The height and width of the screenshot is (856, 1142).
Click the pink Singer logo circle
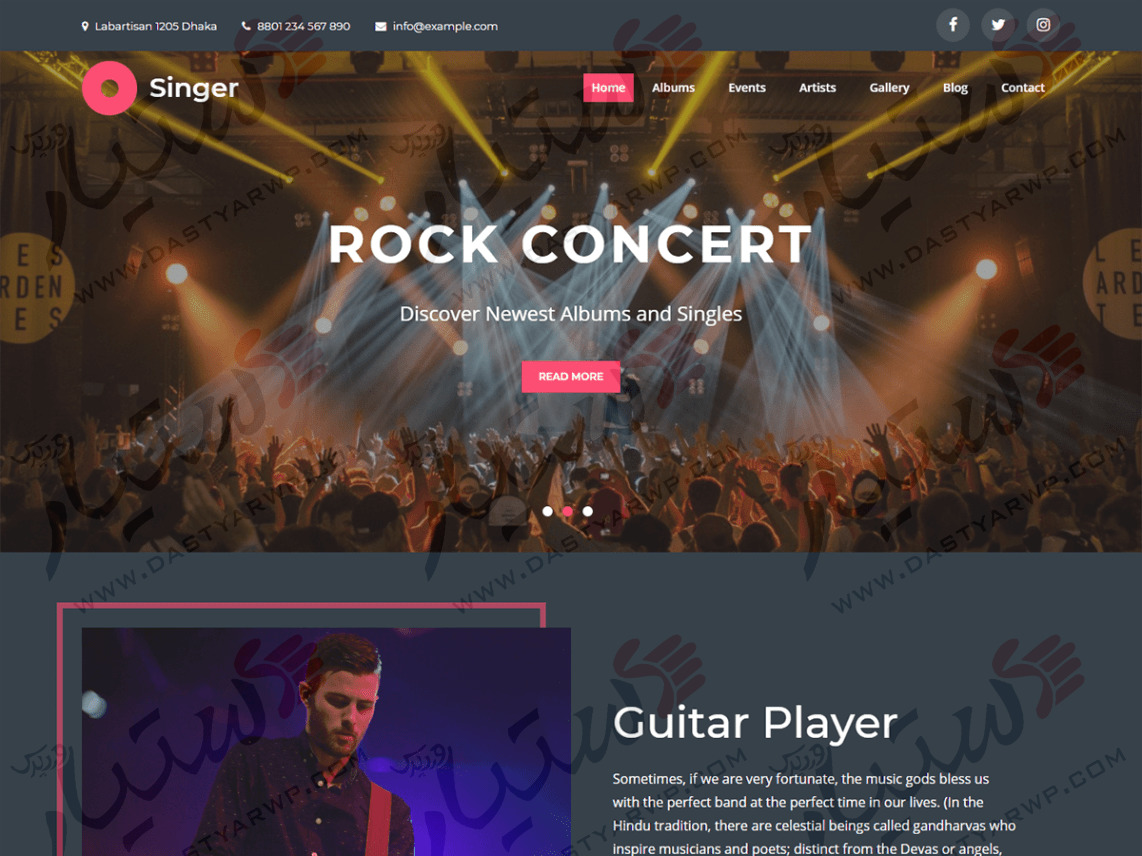(109, 88)
